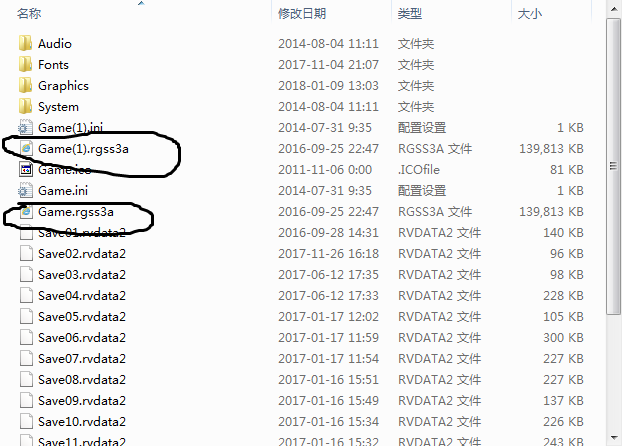
Task: Select the System folder icon
Action: click(25, 106)
